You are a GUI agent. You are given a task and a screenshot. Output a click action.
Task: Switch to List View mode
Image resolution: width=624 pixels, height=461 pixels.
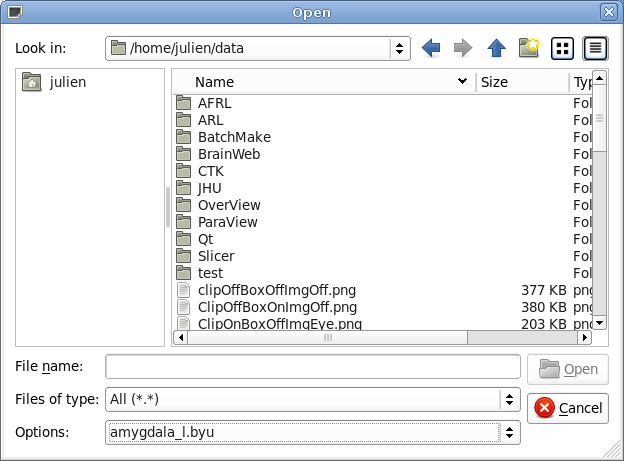[562, 48]
